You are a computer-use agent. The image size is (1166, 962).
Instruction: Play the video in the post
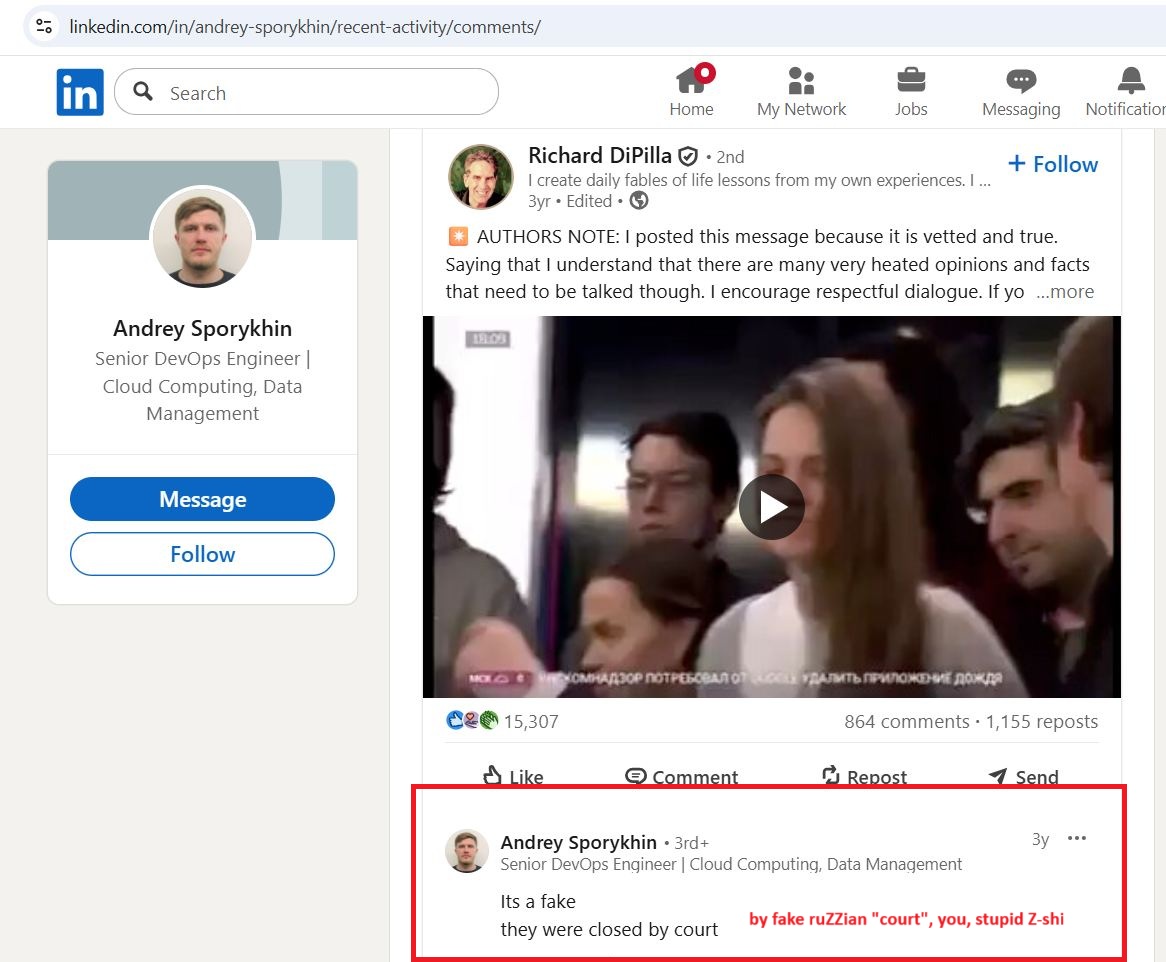tap(771, 506)
